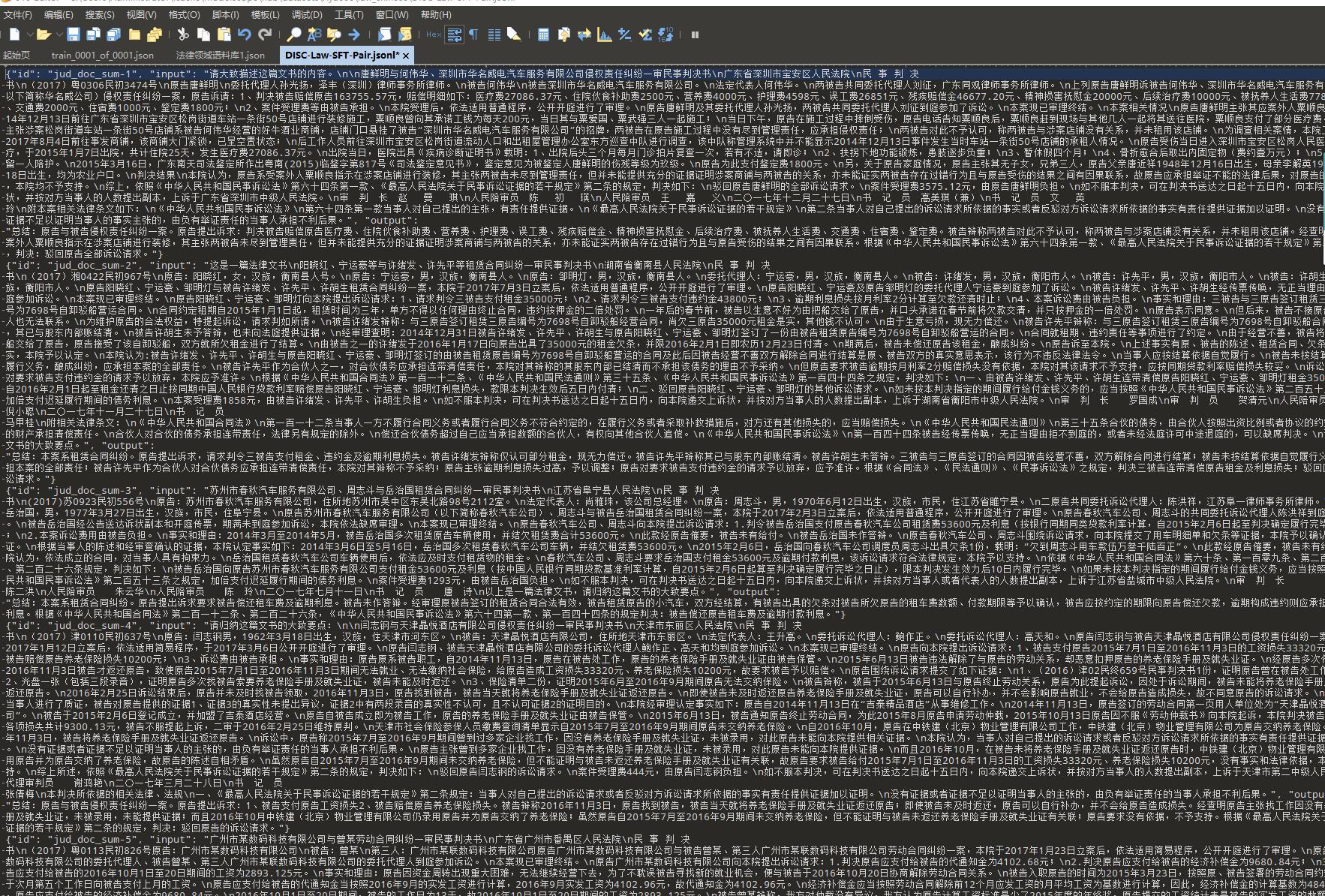Open the 窗口(W) menu
Image resolution: width=1325 pixels, height=896 pixels.
click(392, 14)
